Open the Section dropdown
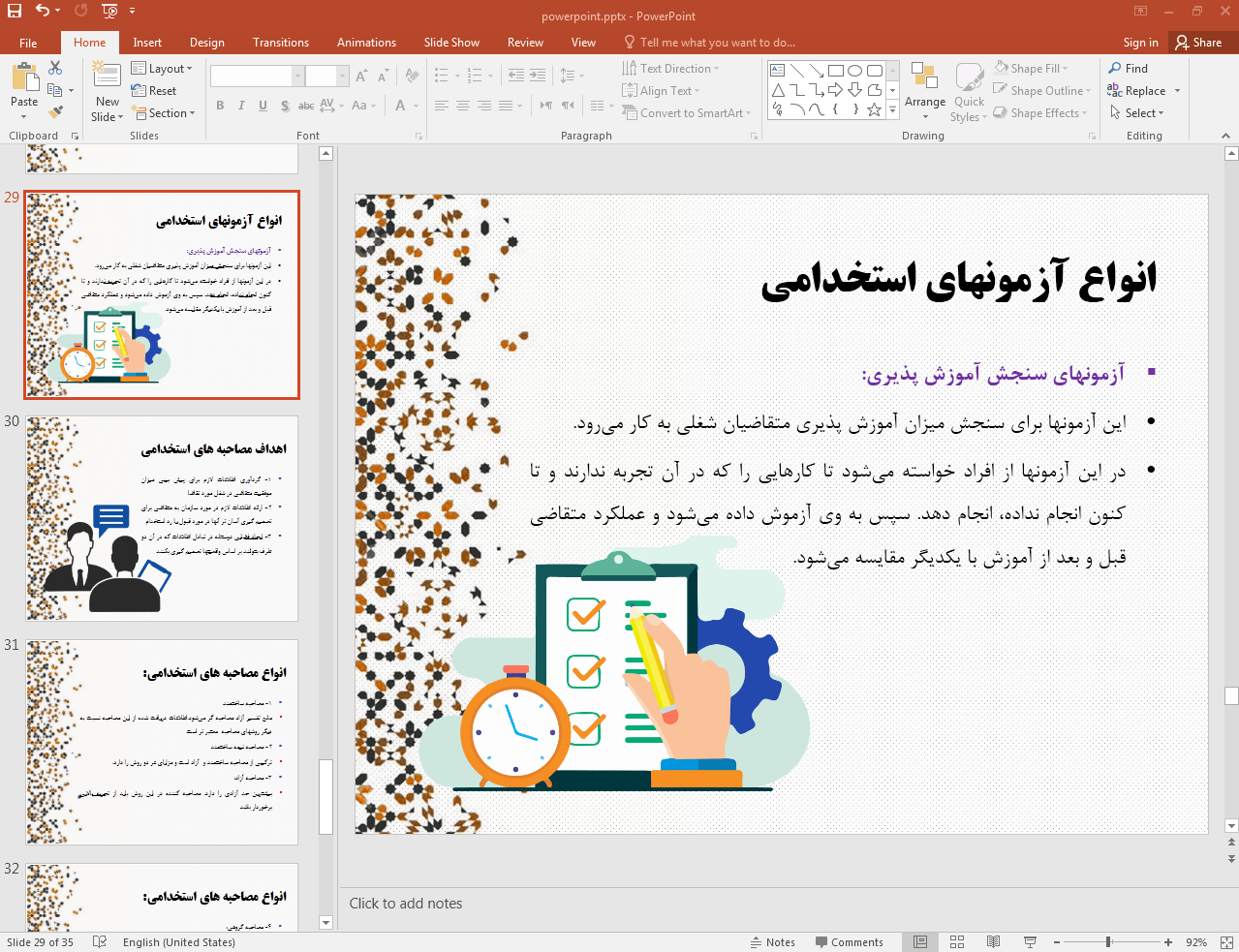This screenshot has width=1239, height=952. pos(163,112)
